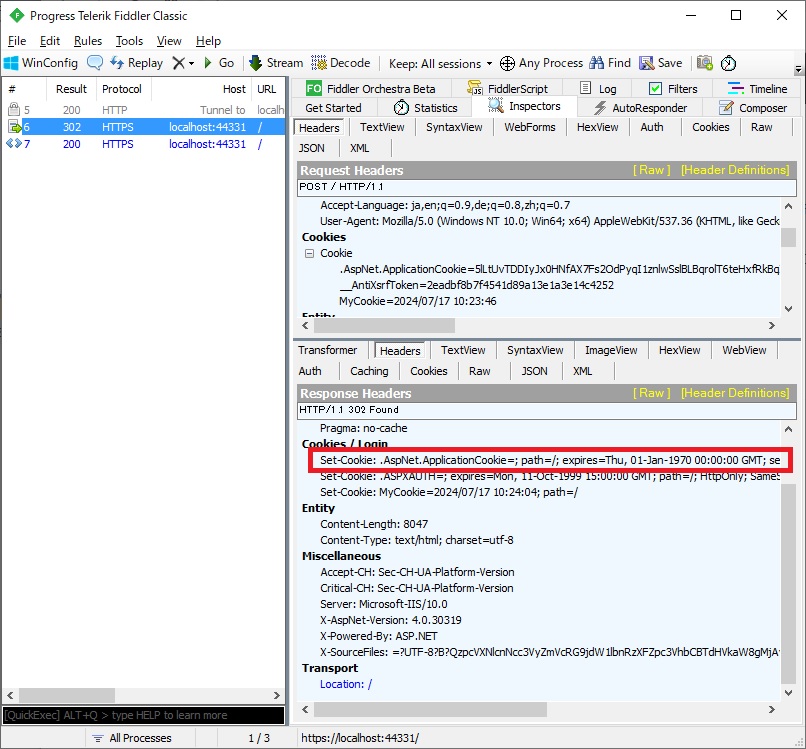This screenshot has width=806, height=749.
Task: Click the comment speech bubble icon
Action: (95, 63)
